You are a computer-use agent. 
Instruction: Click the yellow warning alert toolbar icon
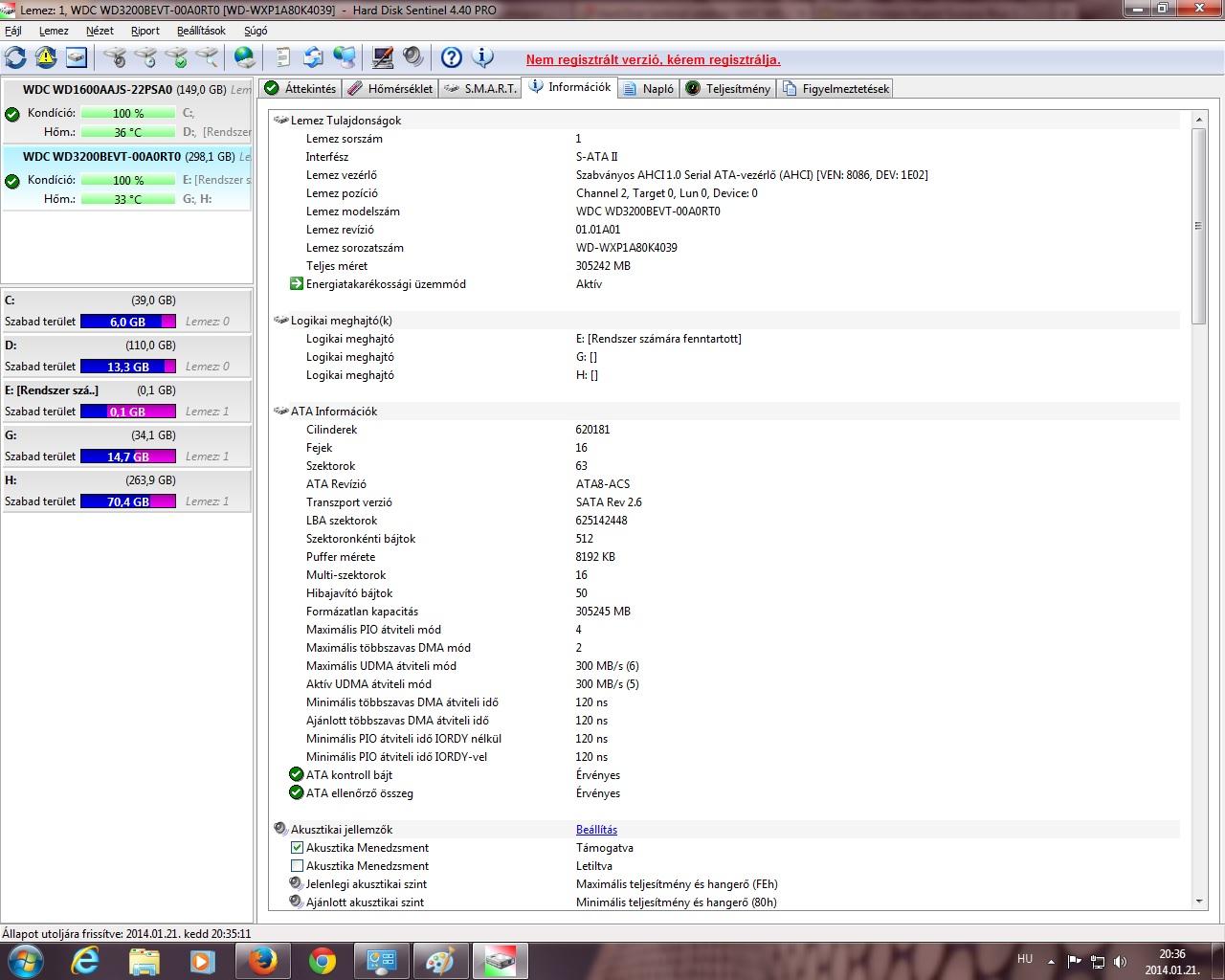pos(46,57)
